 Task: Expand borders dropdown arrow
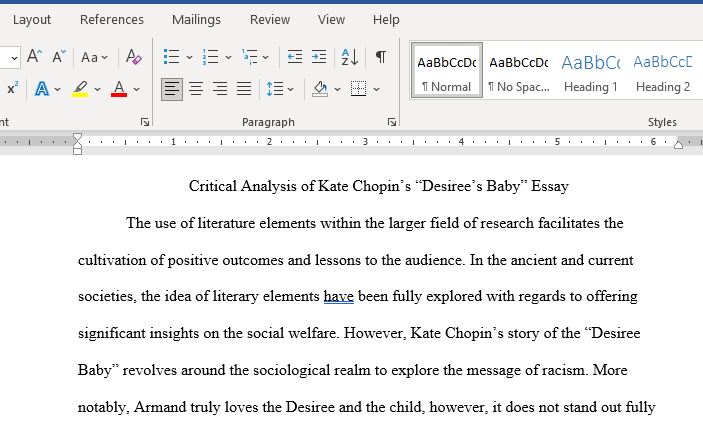point(377,89)
